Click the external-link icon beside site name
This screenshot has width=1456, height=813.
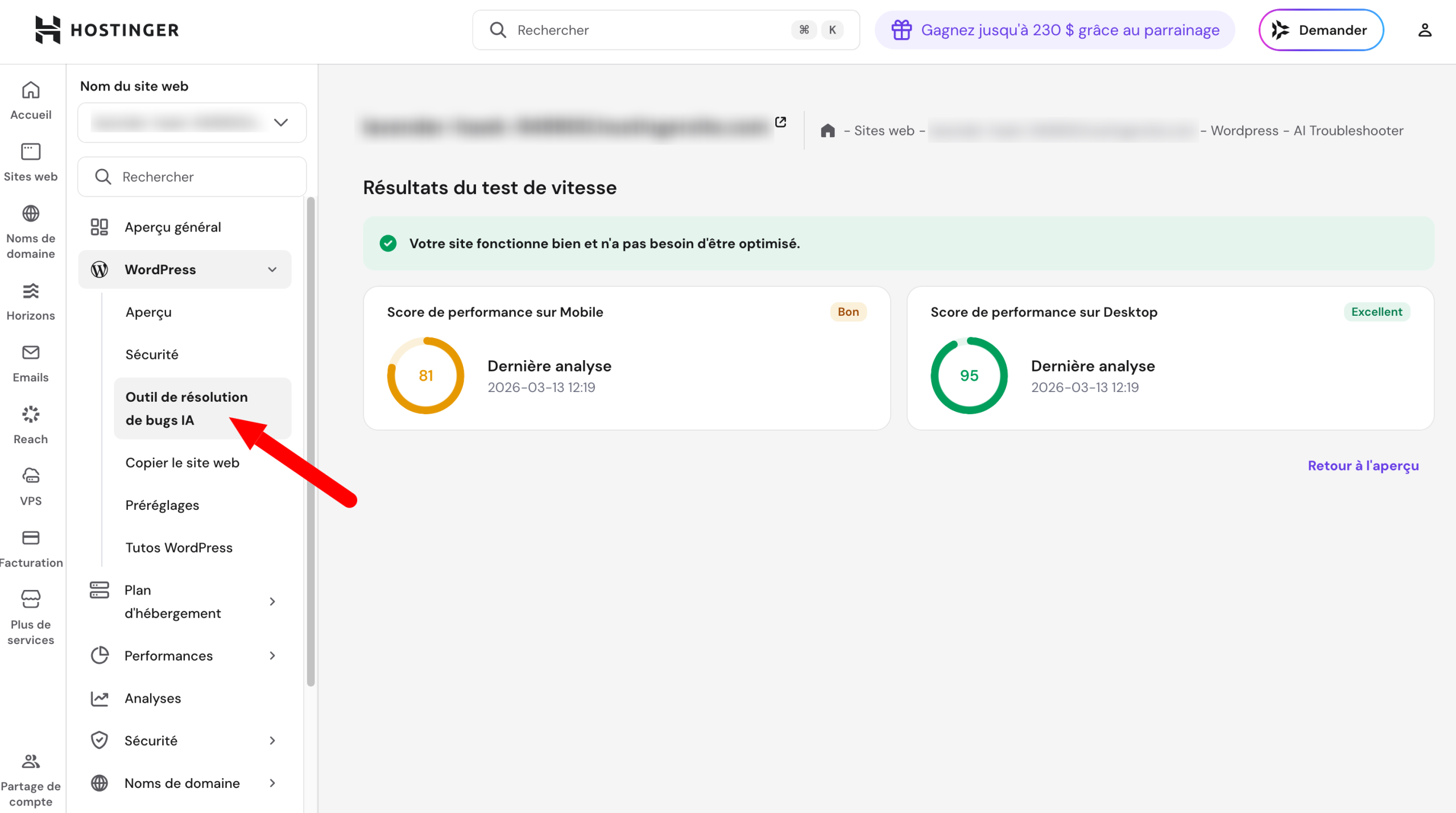tap(781, 122)
